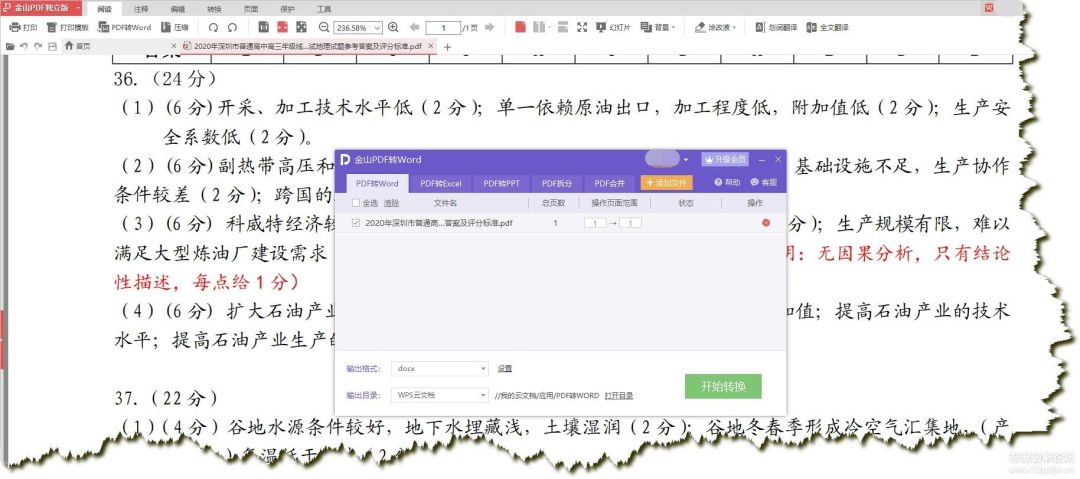Viewport: 1080px width, 479px height.
Task: Click the 划词翻译 word translation tool
Action: coord(776,28)
